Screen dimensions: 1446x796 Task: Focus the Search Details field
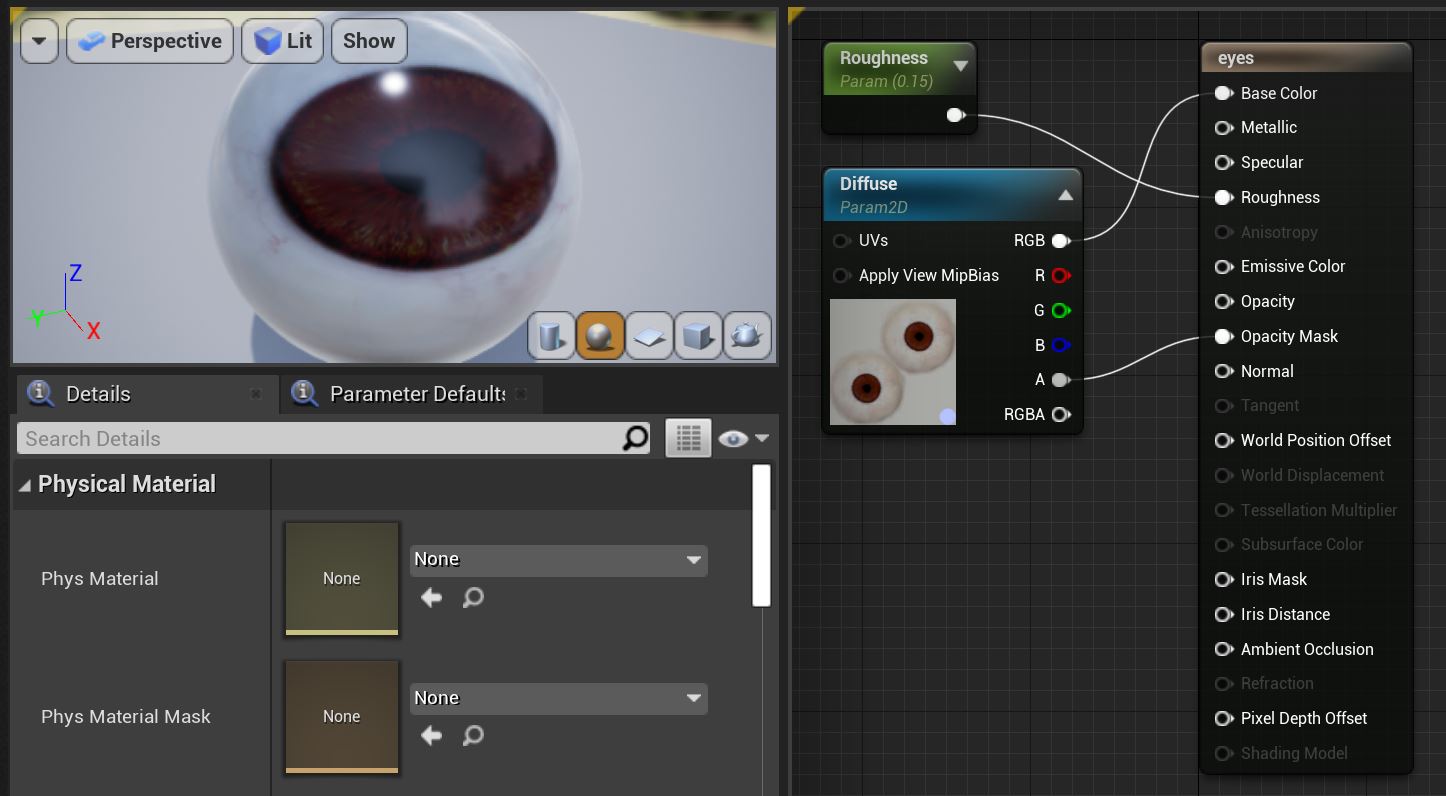pos(320,438)
